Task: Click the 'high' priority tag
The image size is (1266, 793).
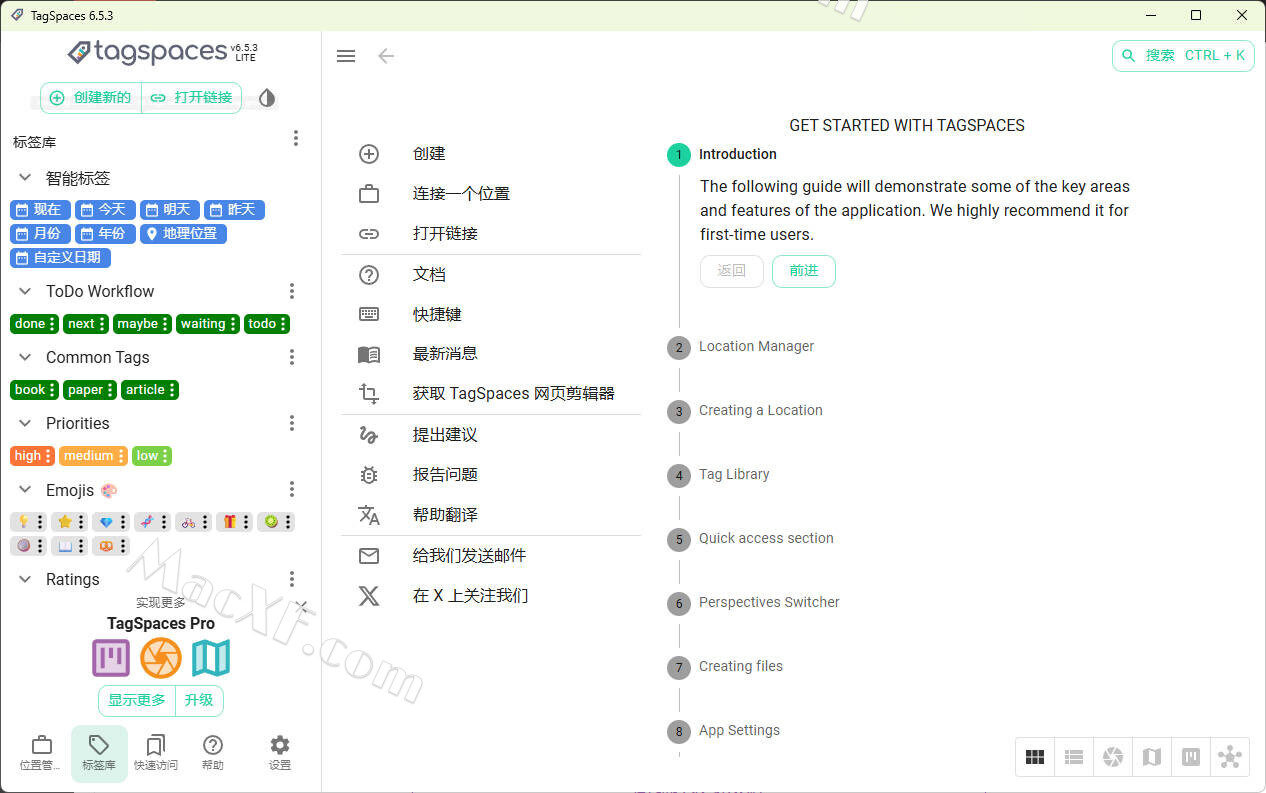Action: coord(33,456)
